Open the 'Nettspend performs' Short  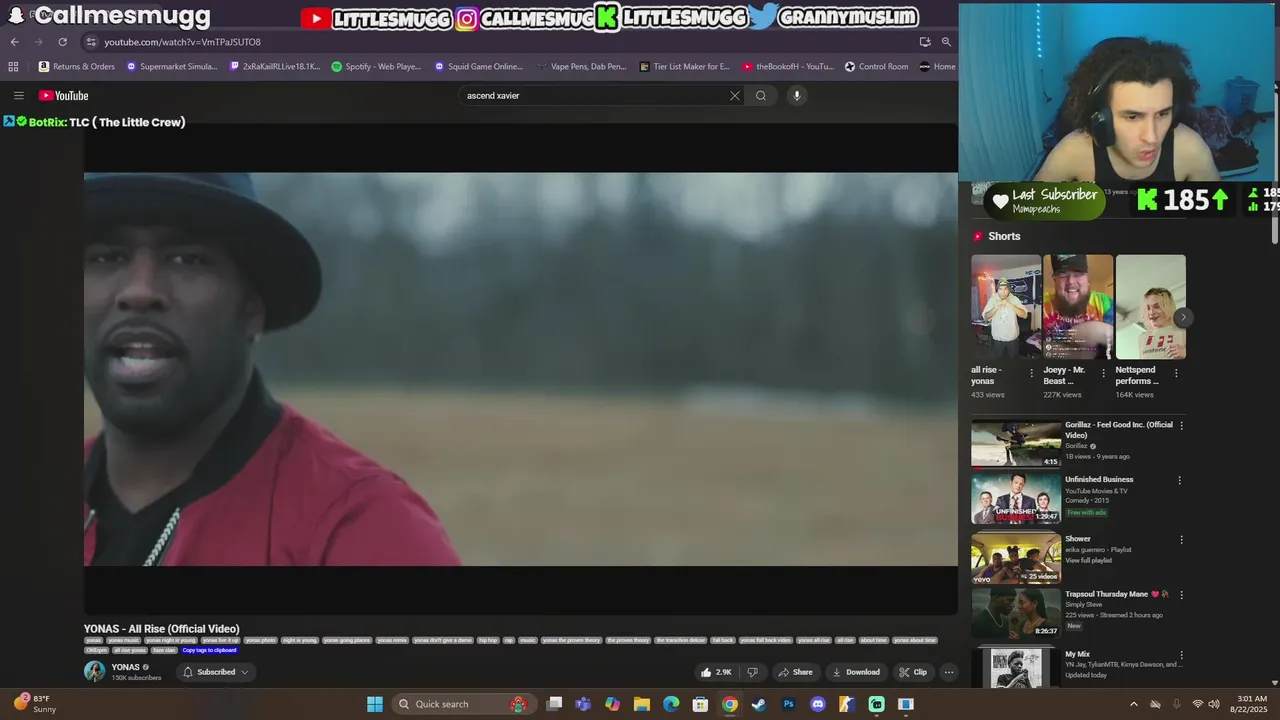(1151, 307)
